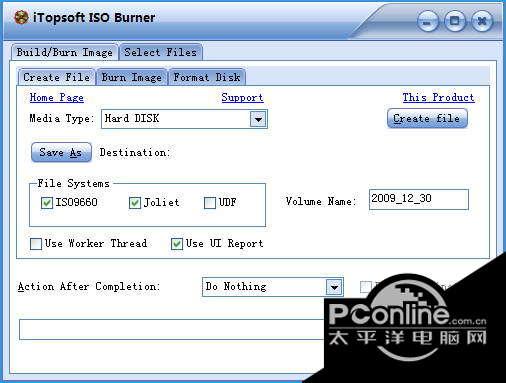Click the File Systems group label

click(74, 183)
